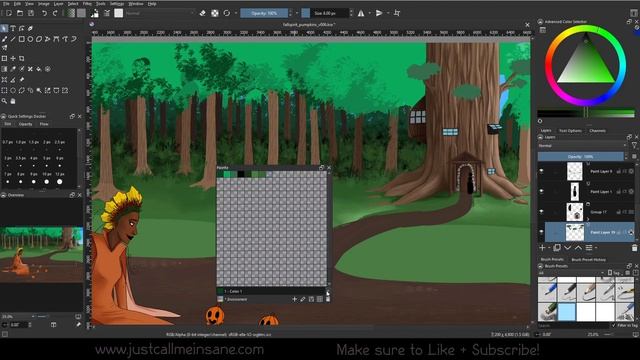The image size is (640, 360).
Task: Adjust the brush Opacity slider in toolbar
Action: pyautogui.click(x=264, y=13)
